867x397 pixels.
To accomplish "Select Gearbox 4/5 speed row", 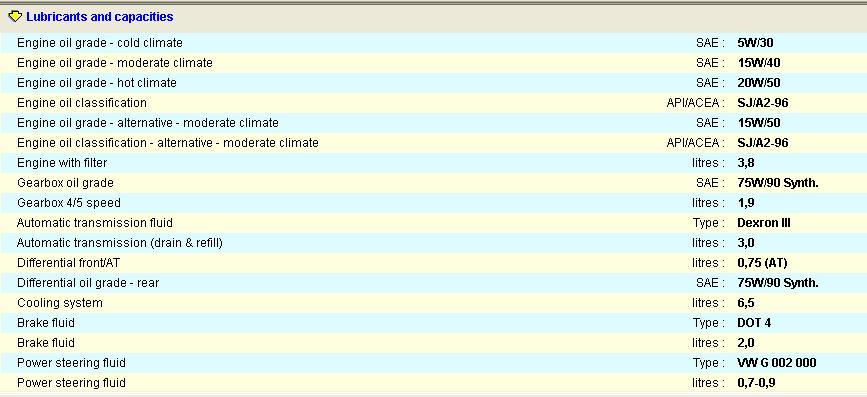I will [434, 203].
